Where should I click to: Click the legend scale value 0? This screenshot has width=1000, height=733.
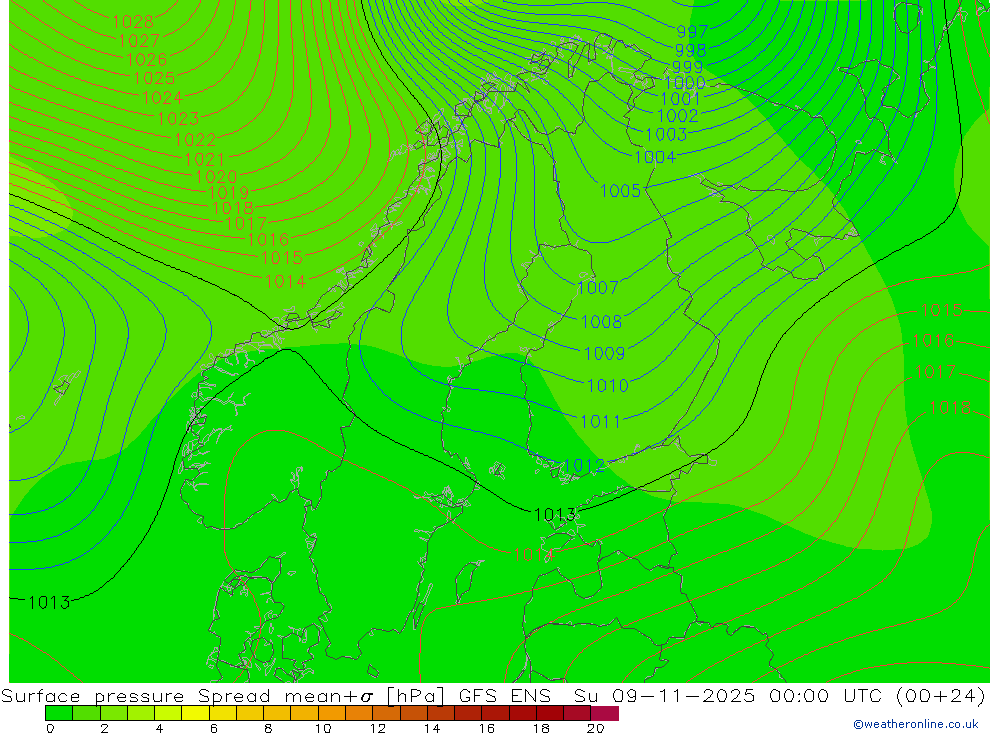[x=50, y=728]
